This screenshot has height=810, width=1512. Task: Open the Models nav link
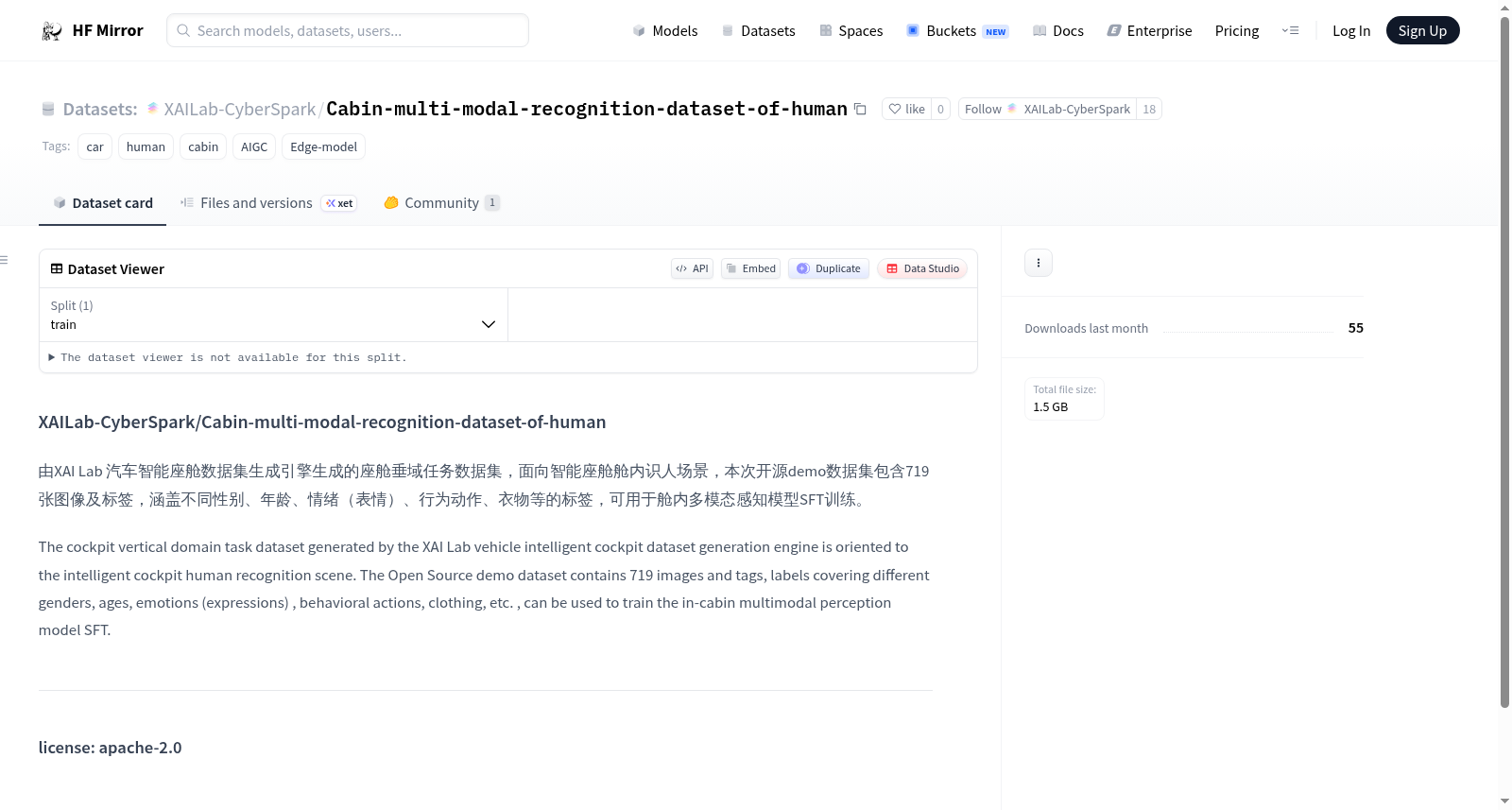665,30
